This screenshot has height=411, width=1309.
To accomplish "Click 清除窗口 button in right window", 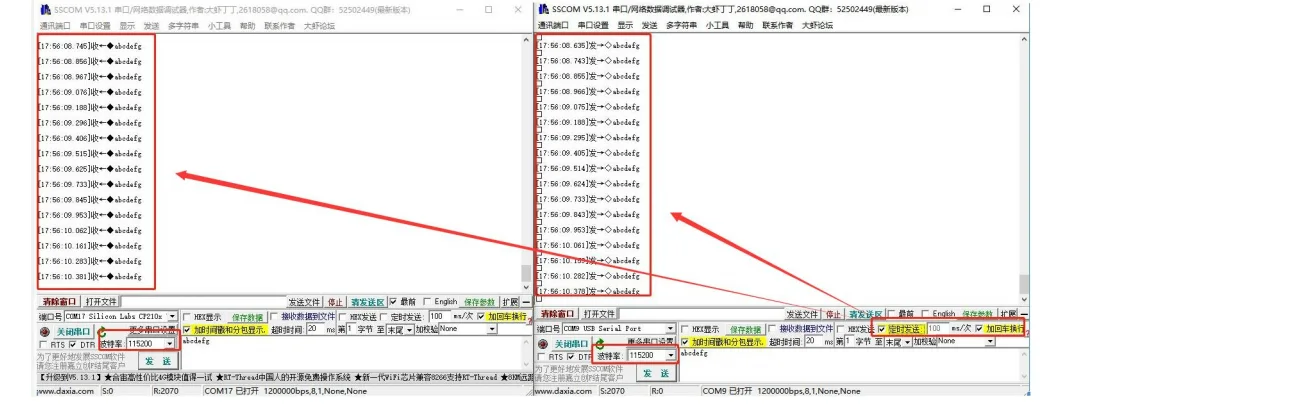I will tap(558, 314).
